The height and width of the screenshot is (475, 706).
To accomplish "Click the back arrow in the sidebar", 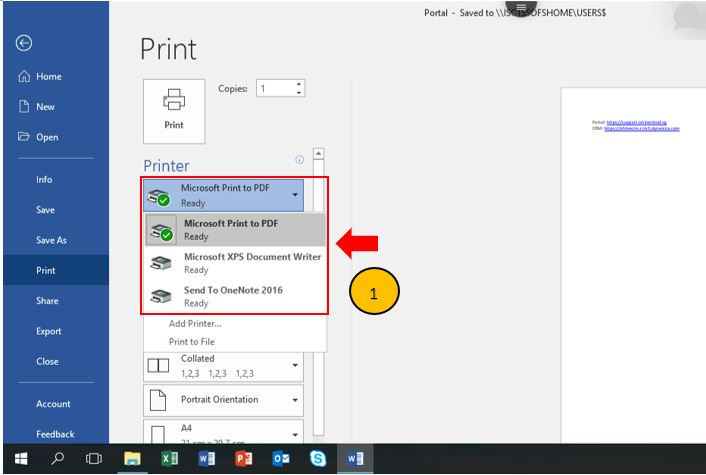I will click(x=24, y=43).
